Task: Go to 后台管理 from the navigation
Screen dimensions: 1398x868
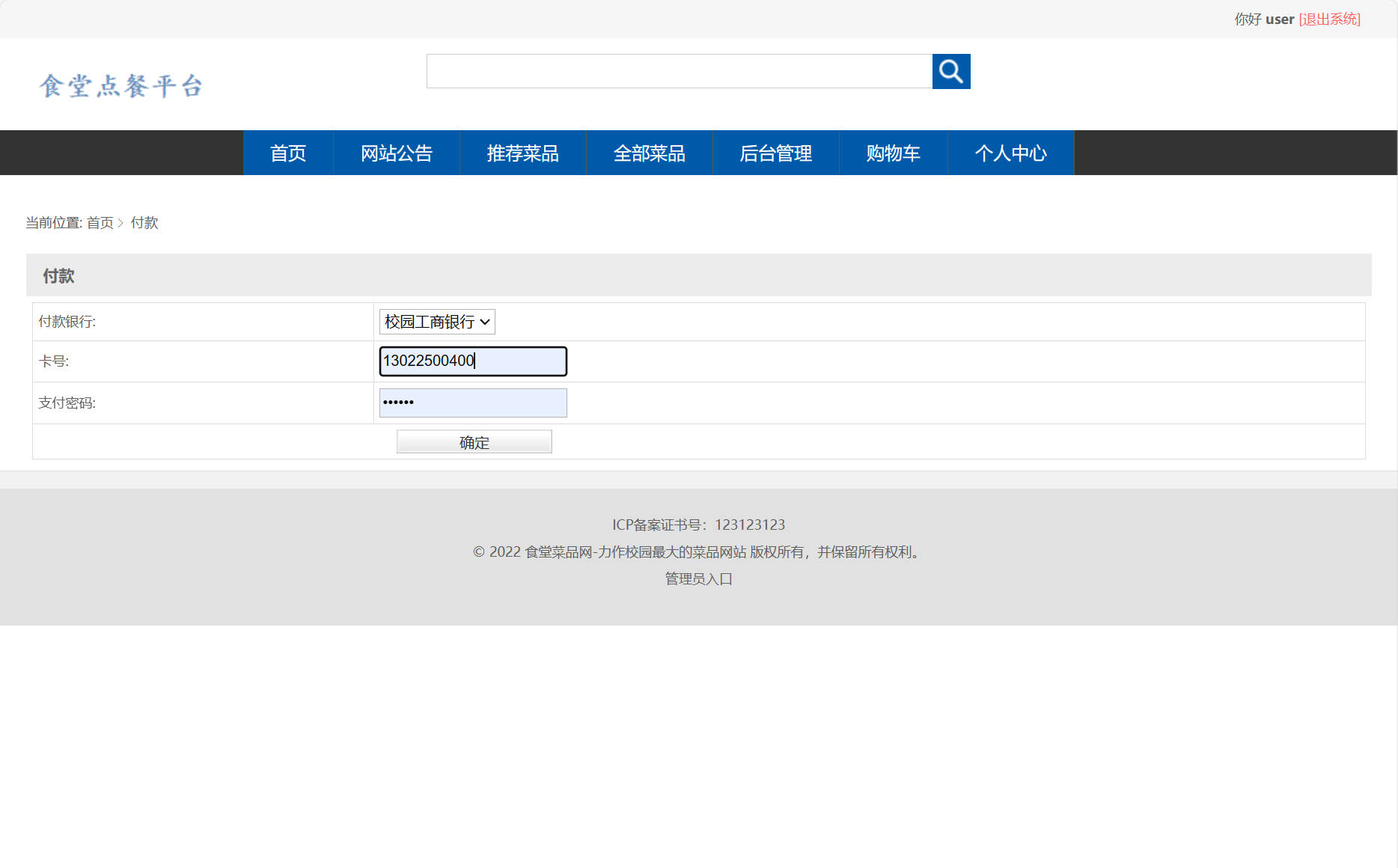Action: click(776, 153)
